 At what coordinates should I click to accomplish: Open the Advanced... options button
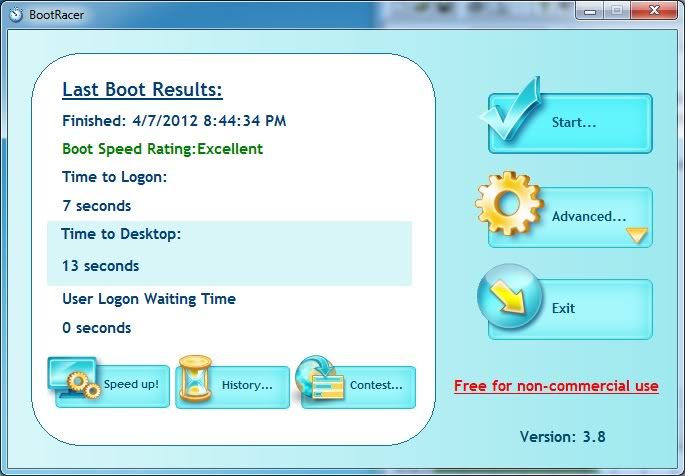point(570,217)
